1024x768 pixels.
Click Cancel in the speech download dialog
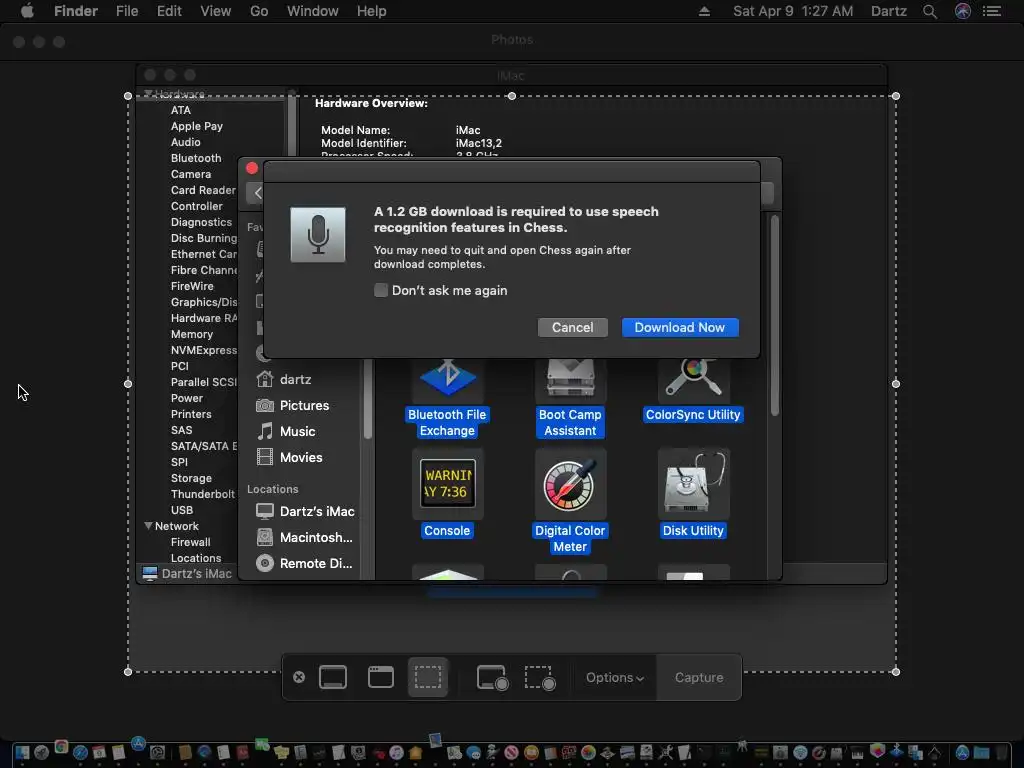coord(573,327)
